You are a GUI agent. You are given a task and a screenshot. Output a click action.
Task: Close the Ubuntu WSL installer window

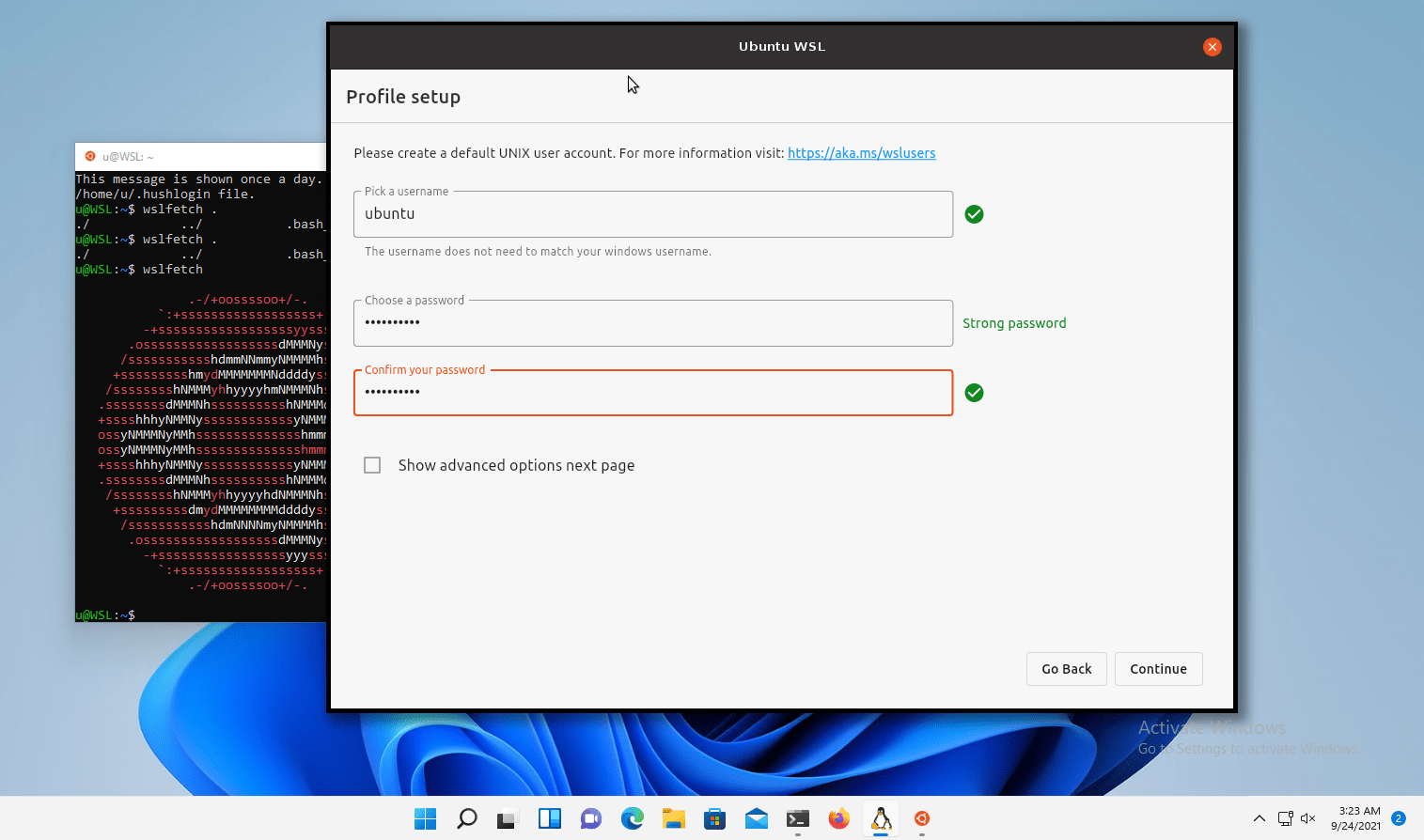tap(1212, 47)
